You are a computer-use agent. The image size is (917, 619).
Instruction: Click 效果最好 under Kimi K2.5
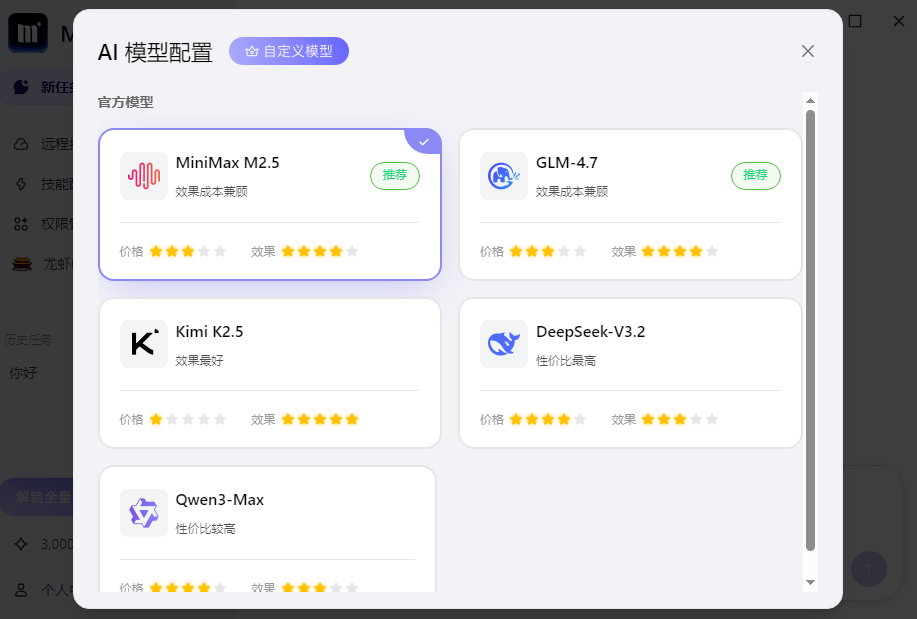[x=199, y=360]
